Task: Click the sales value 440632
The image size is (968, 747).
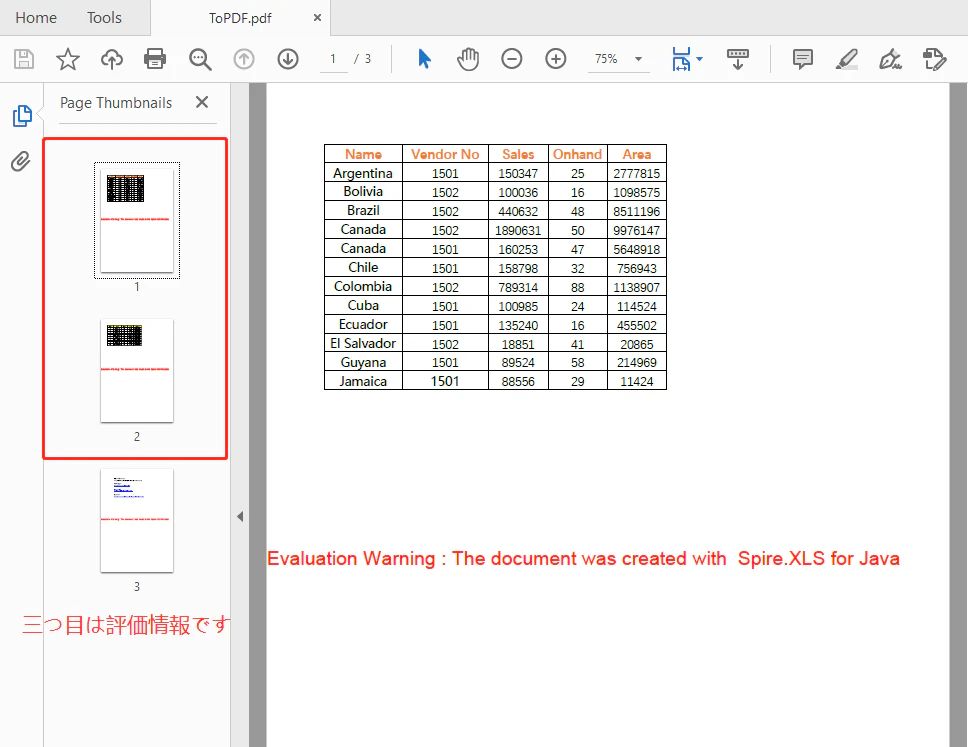Action: [x=518, y=211]
